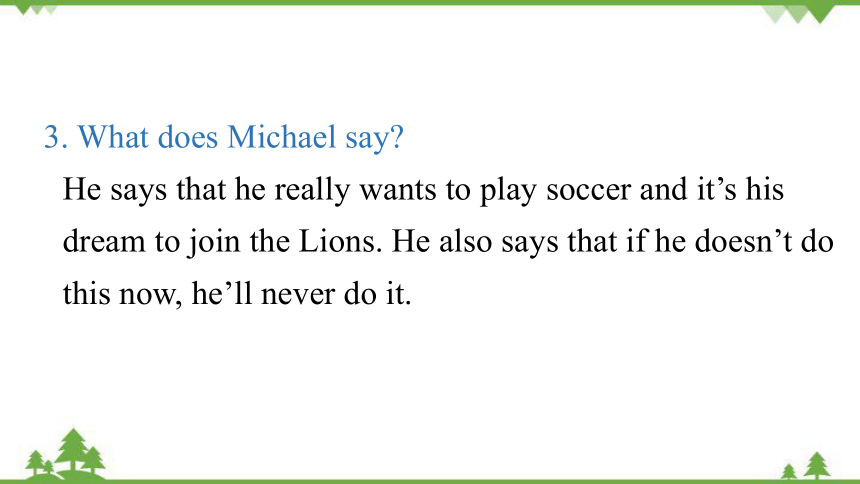860x484 pixels.
Task: Click the number '3.' of the question
Action: tap(56, 137)
